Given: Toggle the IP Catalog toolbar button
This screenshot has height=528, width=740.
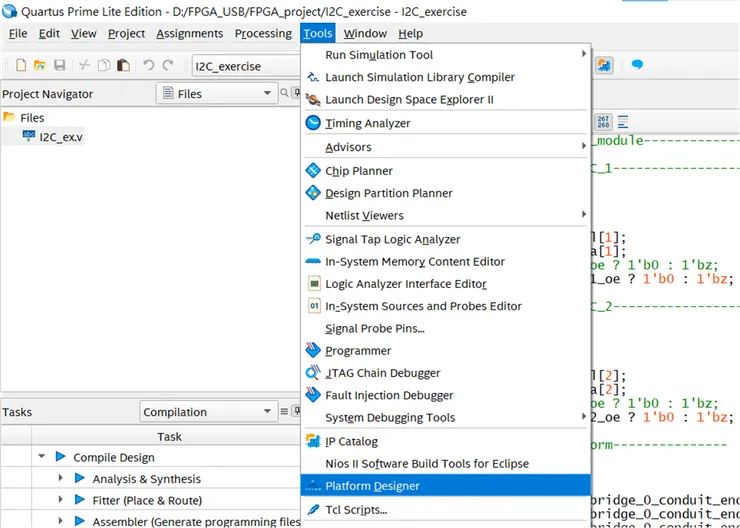Looking at the screenshot, I should point(604,65).
